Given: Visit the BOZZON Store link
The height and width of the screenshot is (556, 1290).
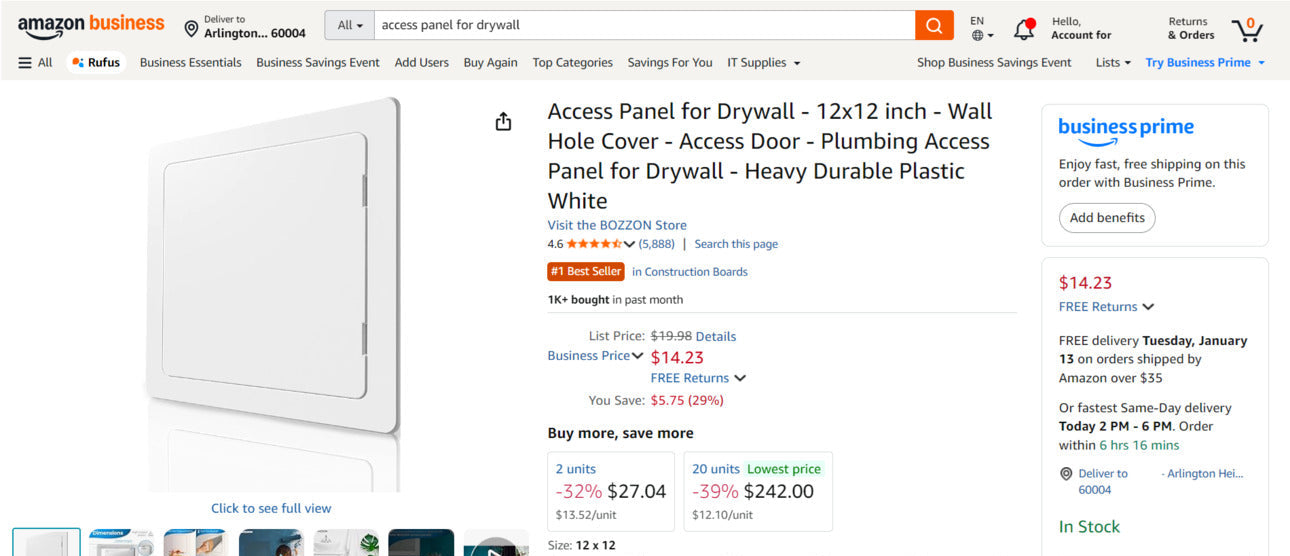Looking at the screenshot, I should [x=617, y=225].
